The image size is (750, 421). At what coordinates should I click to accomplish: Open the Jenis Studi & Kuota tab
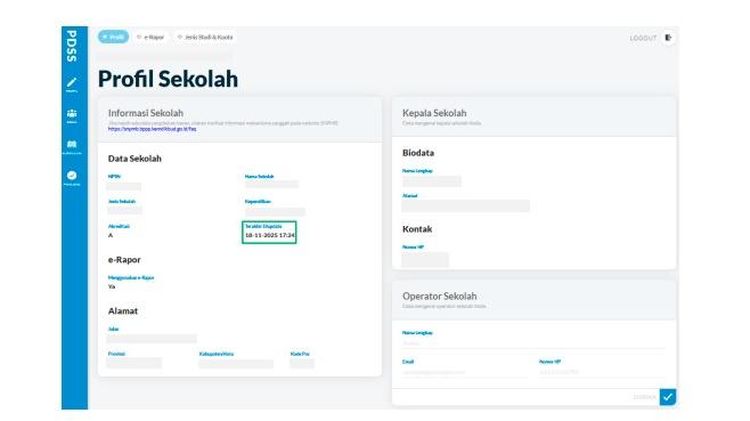click(x=205, y=37)
